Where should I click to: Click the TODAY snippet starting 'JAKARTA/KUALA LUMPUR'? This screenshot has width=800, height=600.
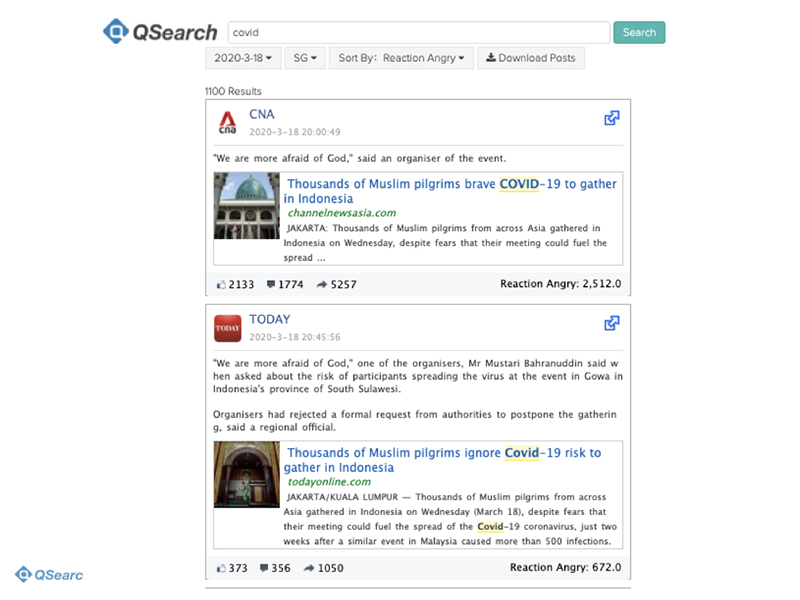450,519
